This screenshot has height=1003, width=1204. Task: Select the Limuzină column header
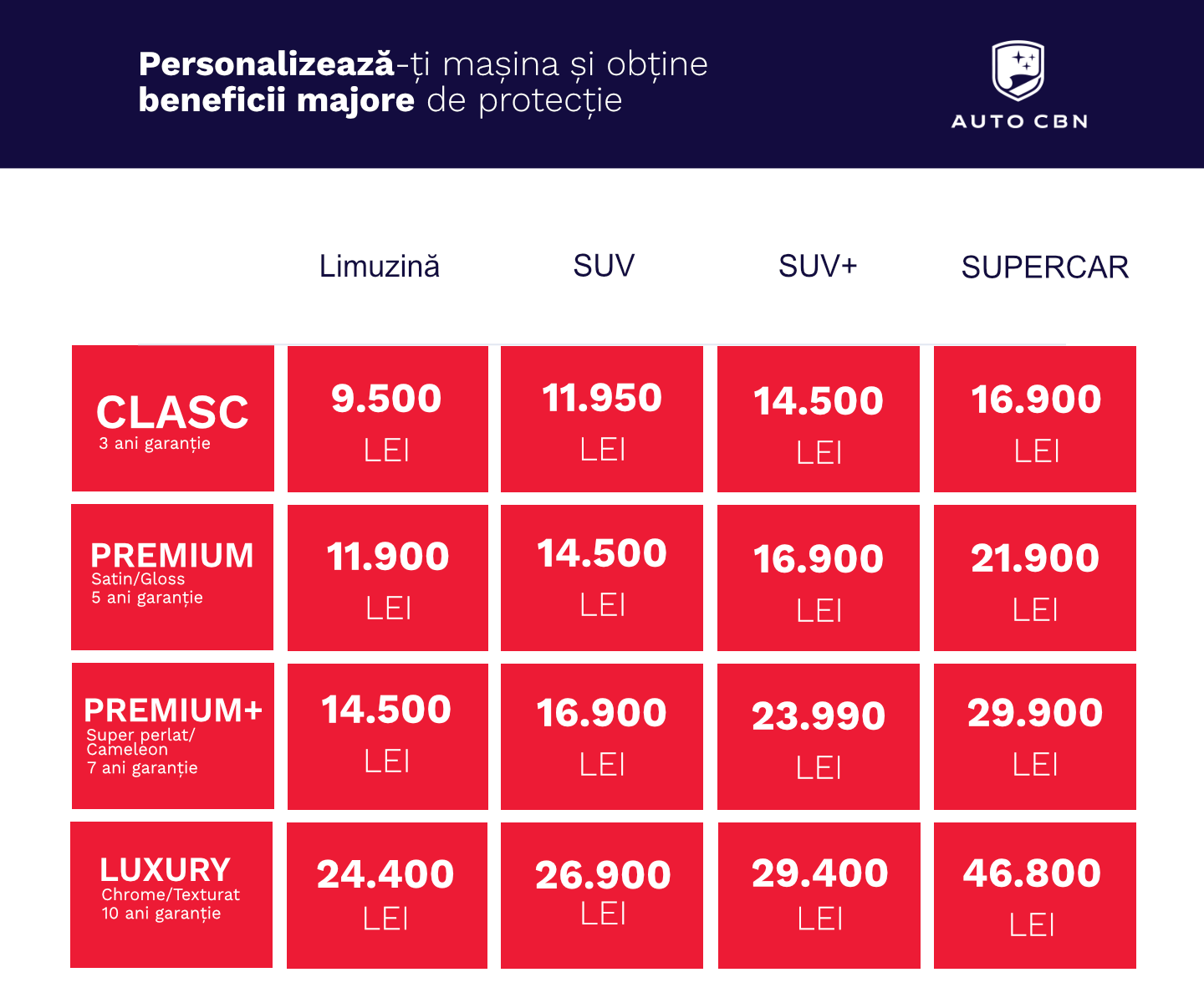tap(380, 267)
